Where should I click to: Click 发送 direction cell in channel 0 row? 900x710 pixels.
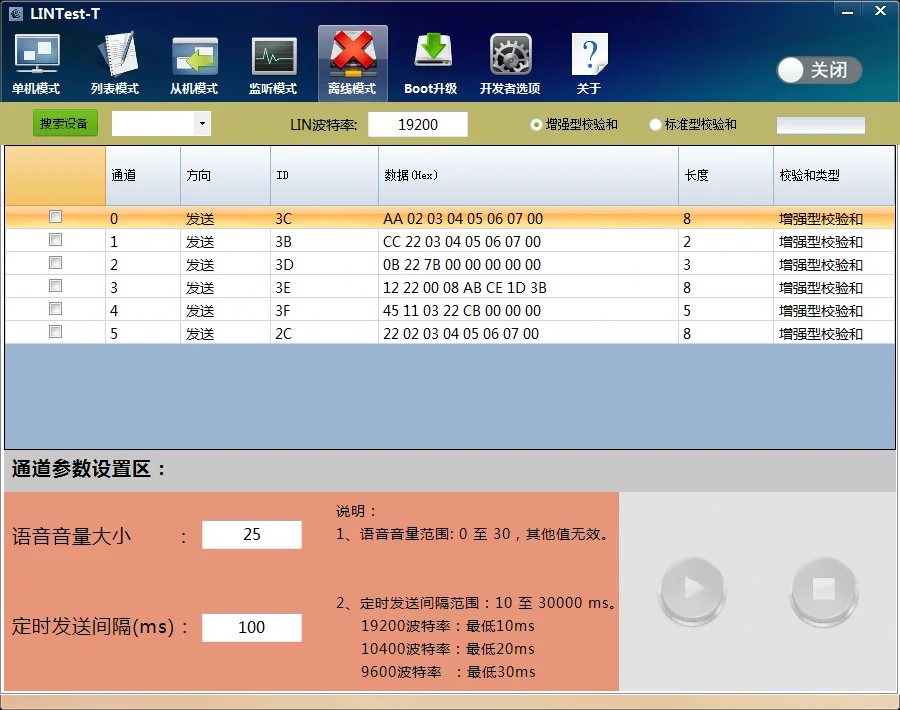click(226, 219)
